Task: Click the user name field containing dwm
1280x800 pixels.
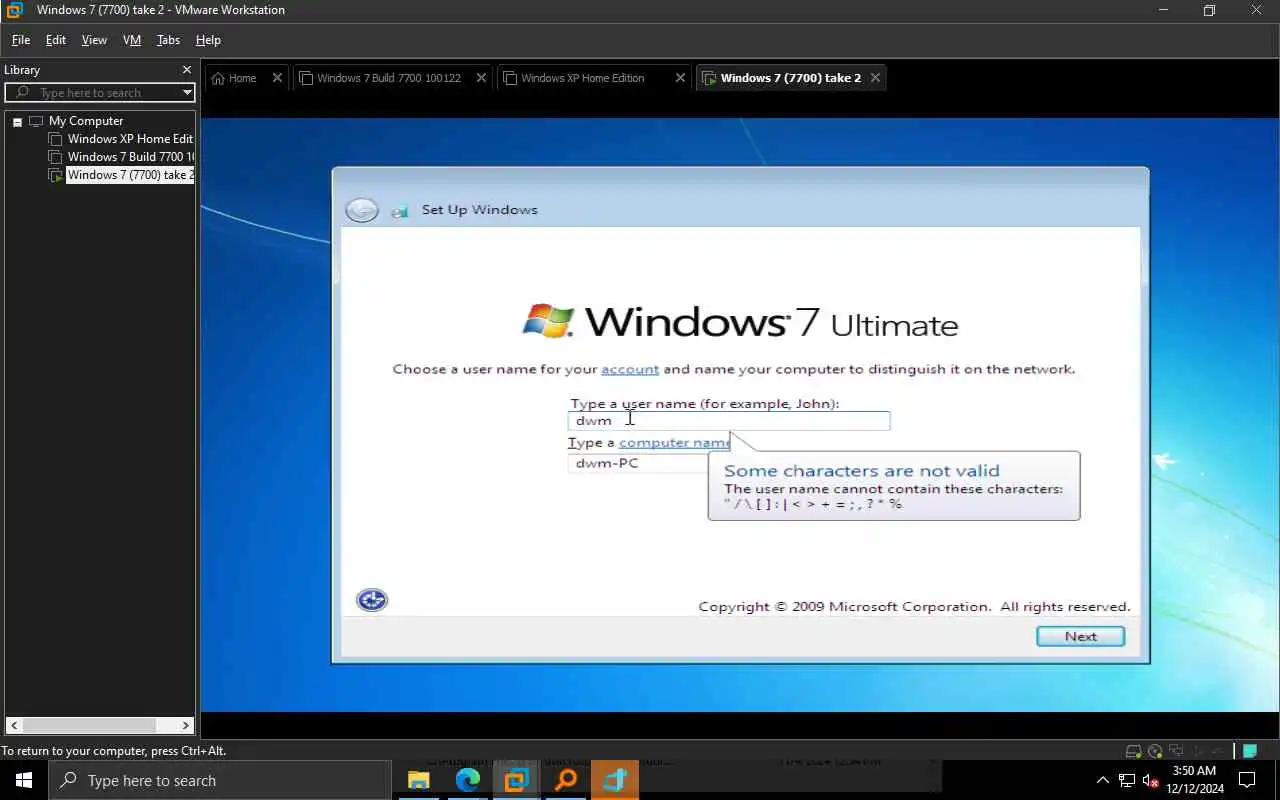Action: [729, 421]
